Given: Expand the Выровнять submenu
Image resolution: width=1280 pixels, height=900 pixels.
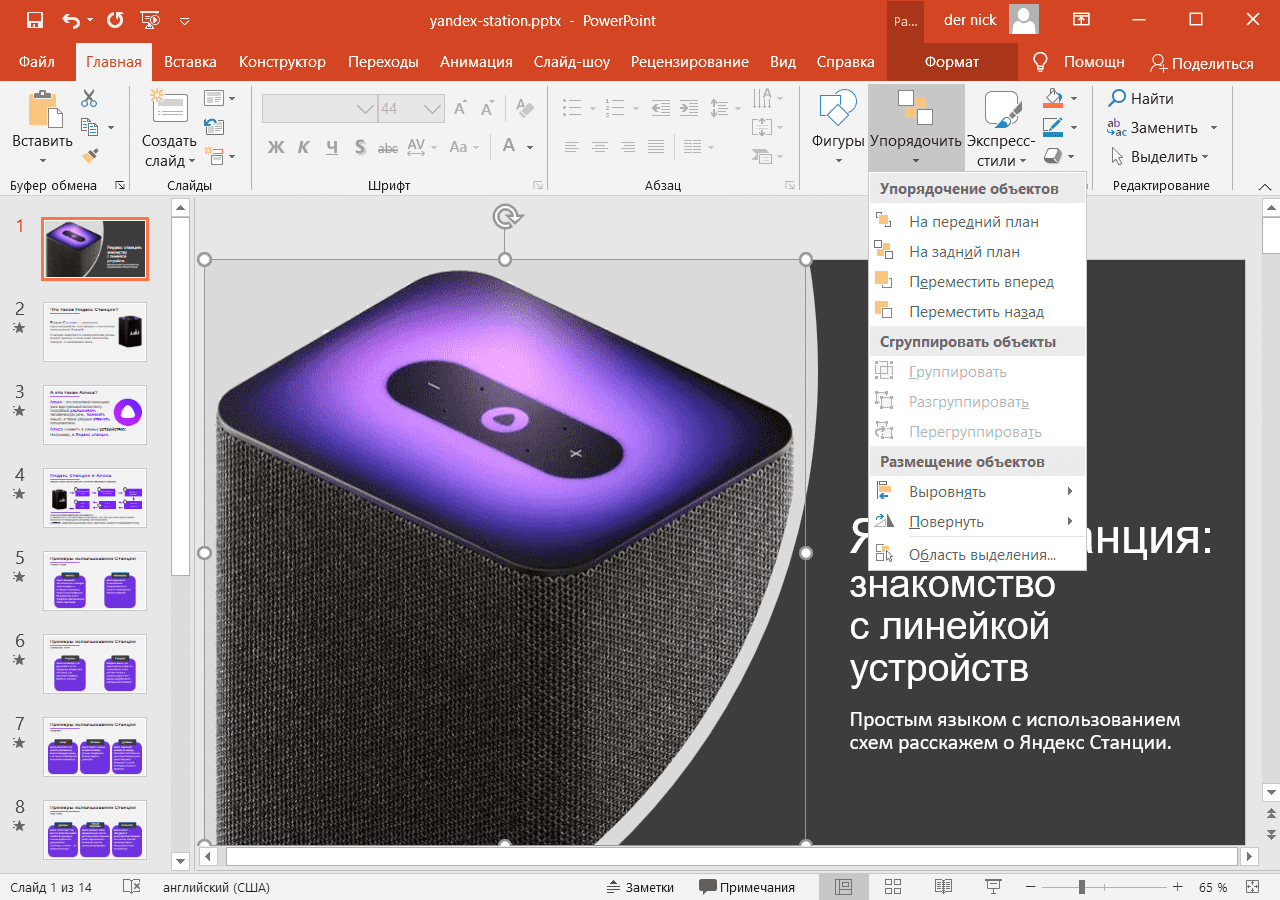Looking at the screenshot, I should coord(978,492).
